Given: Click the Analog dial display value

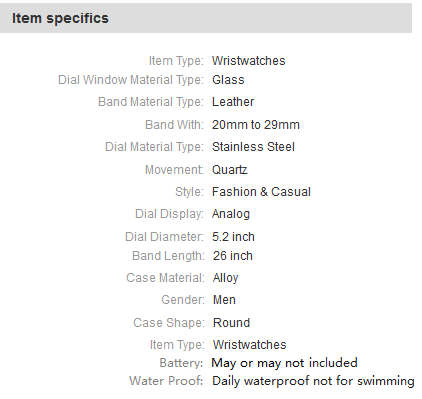Looking at the screenshot, I should click(231, 214).
